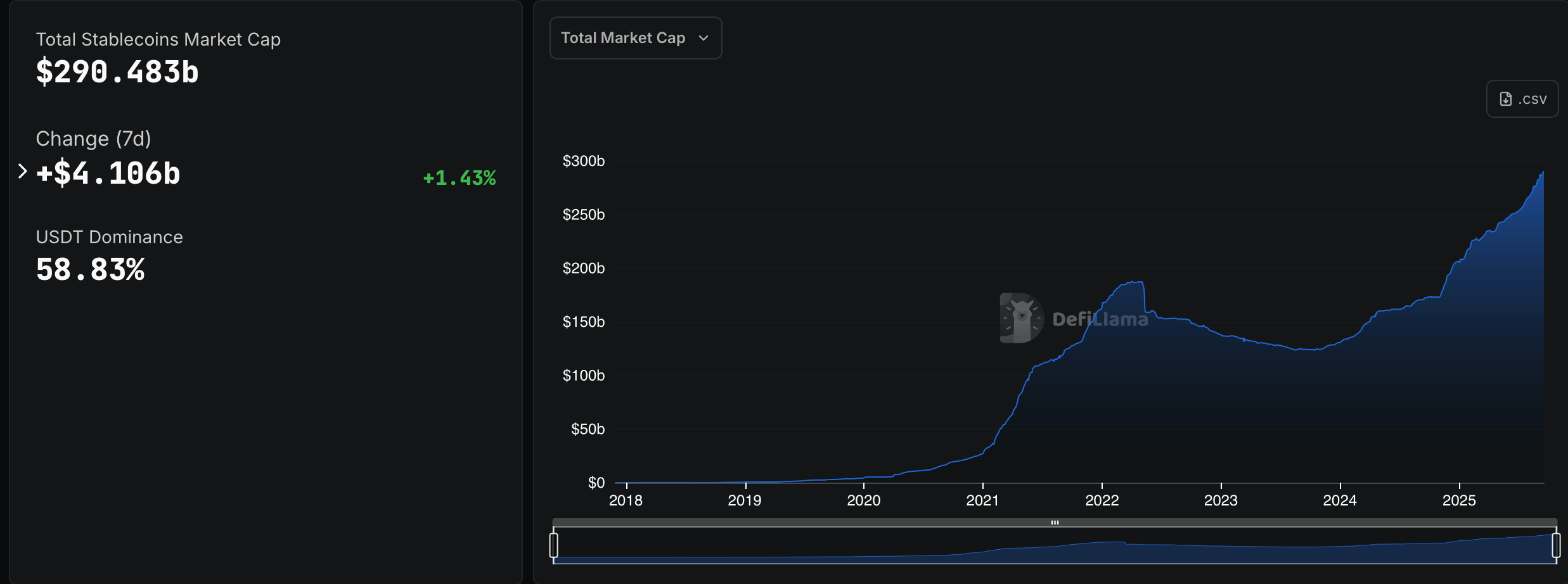Click the $300b gridline label
Image resolution: width=1568 pixels, height=584 pixels.
[582, 161]
